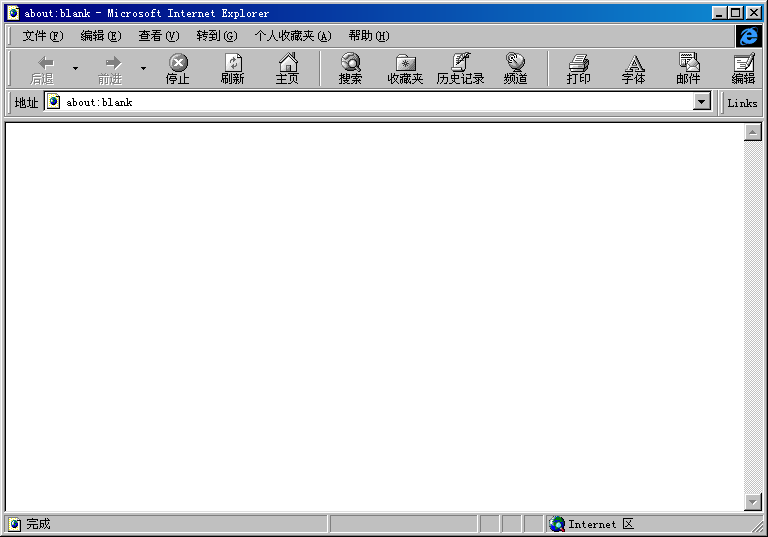Maximize the Internet Explorer window
Image resolution: width=768 pixels, height=537 pixels.
click(x=736, y=13)
